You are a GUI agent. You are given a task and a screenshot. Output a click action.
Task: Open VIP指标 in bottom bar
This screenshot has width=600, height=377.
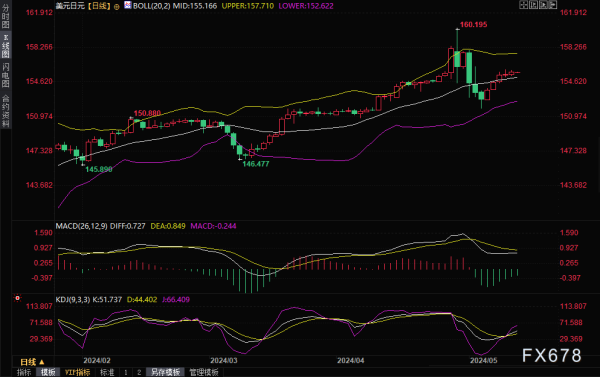tap(77, 372)
